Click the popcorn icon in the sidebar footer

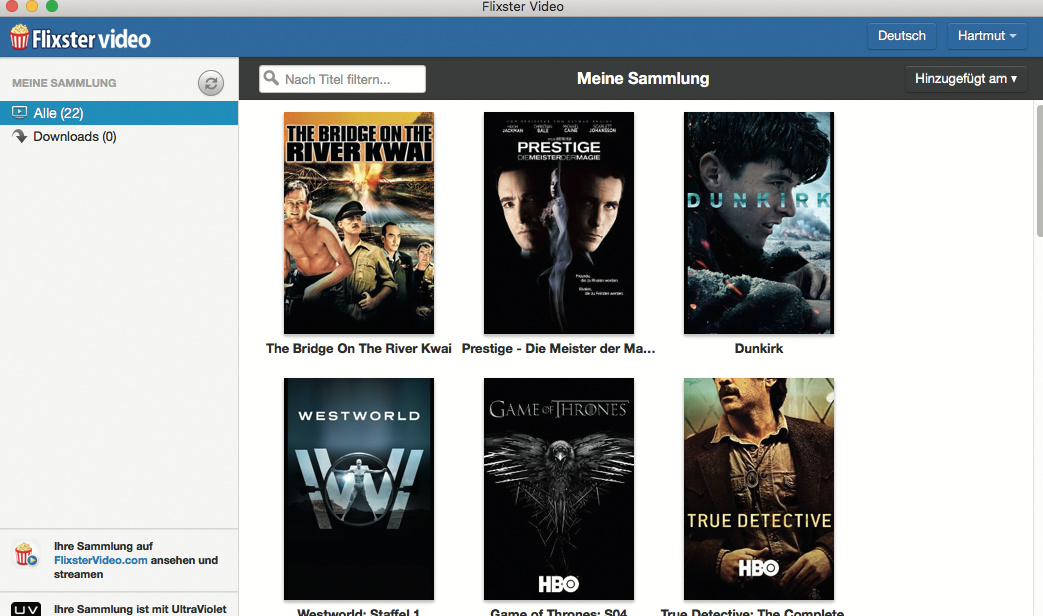tap(24, 554)
